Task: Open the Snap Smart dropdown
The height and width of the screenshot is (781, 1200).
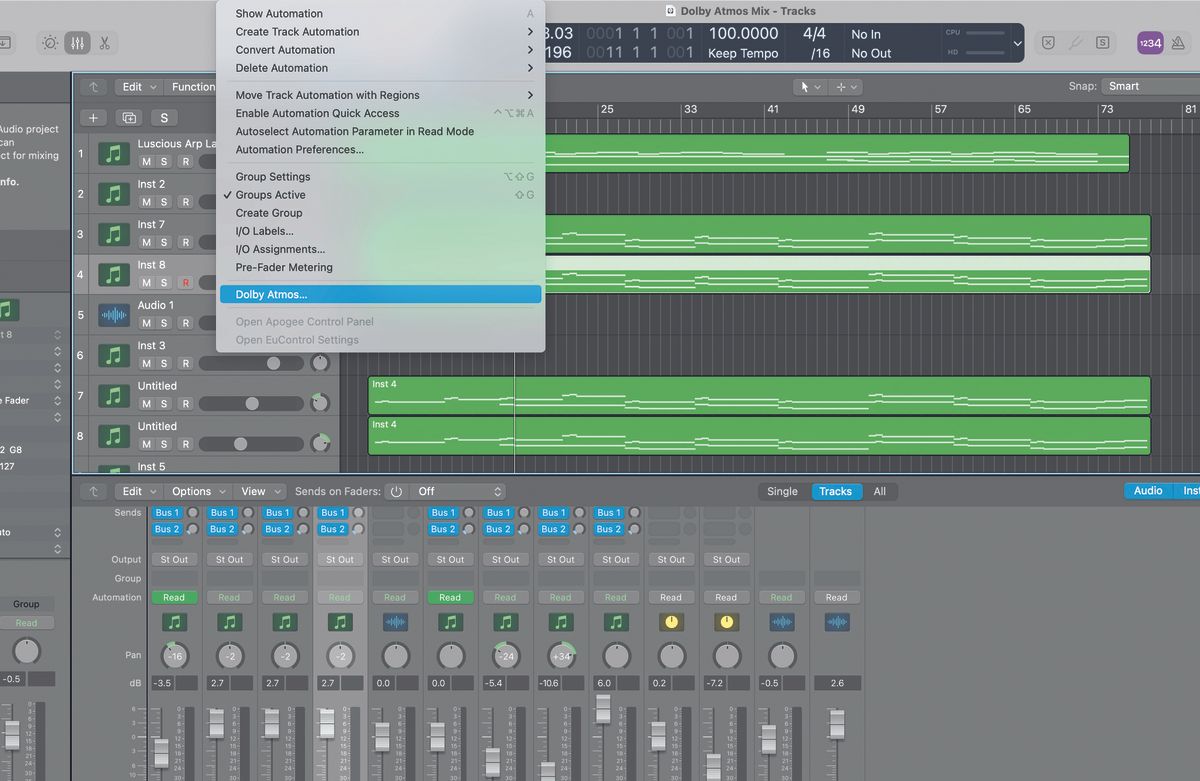Action: (1150, 86)
